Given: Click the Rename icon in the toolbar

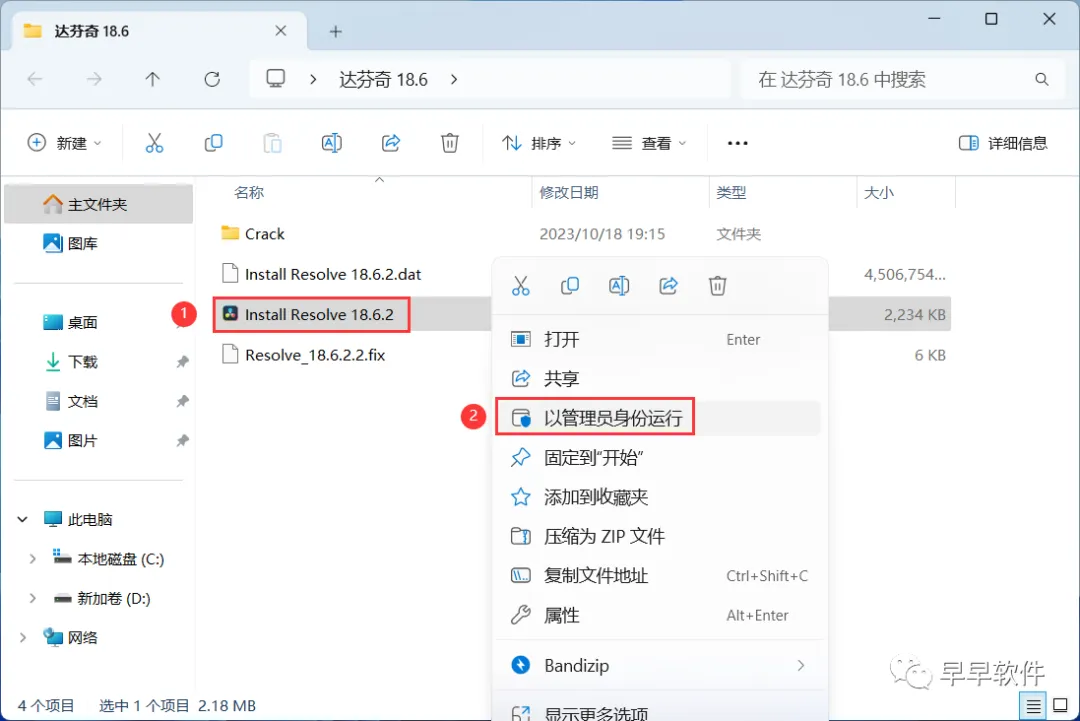Looking at the screenshot, I should (331, 143).
